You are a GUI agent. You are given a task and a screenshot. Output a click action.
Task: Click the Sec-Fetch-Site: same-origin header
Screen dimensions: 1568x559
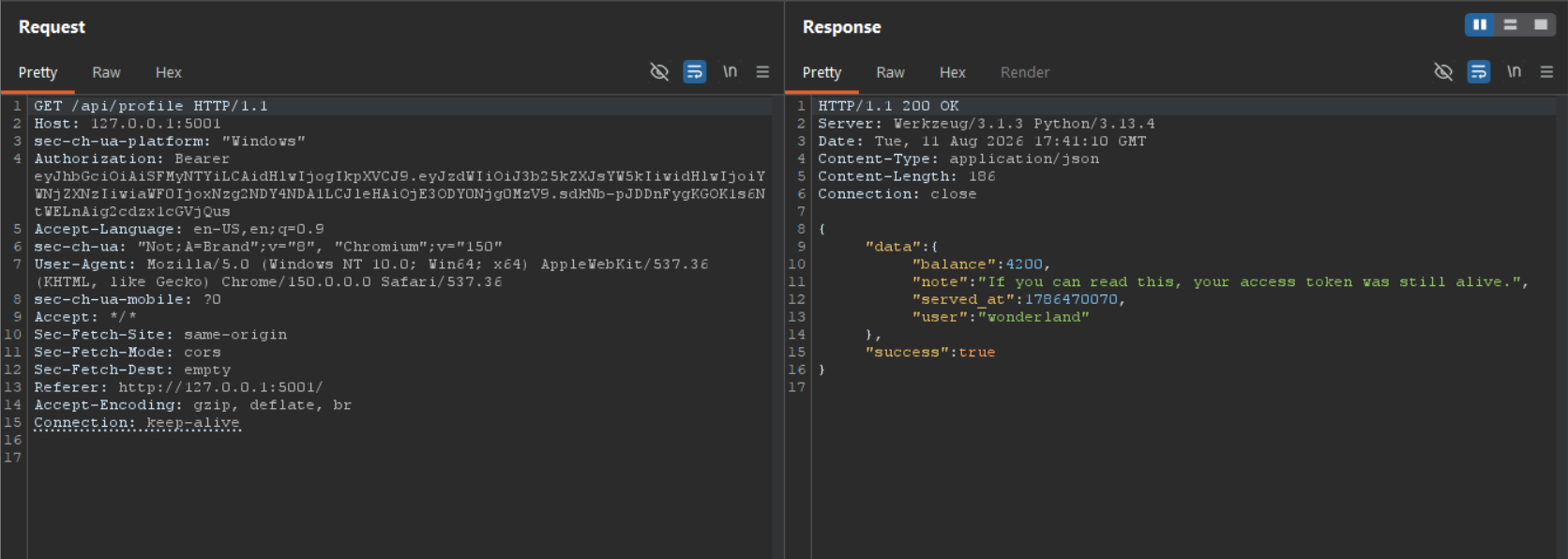pos(160,335)
